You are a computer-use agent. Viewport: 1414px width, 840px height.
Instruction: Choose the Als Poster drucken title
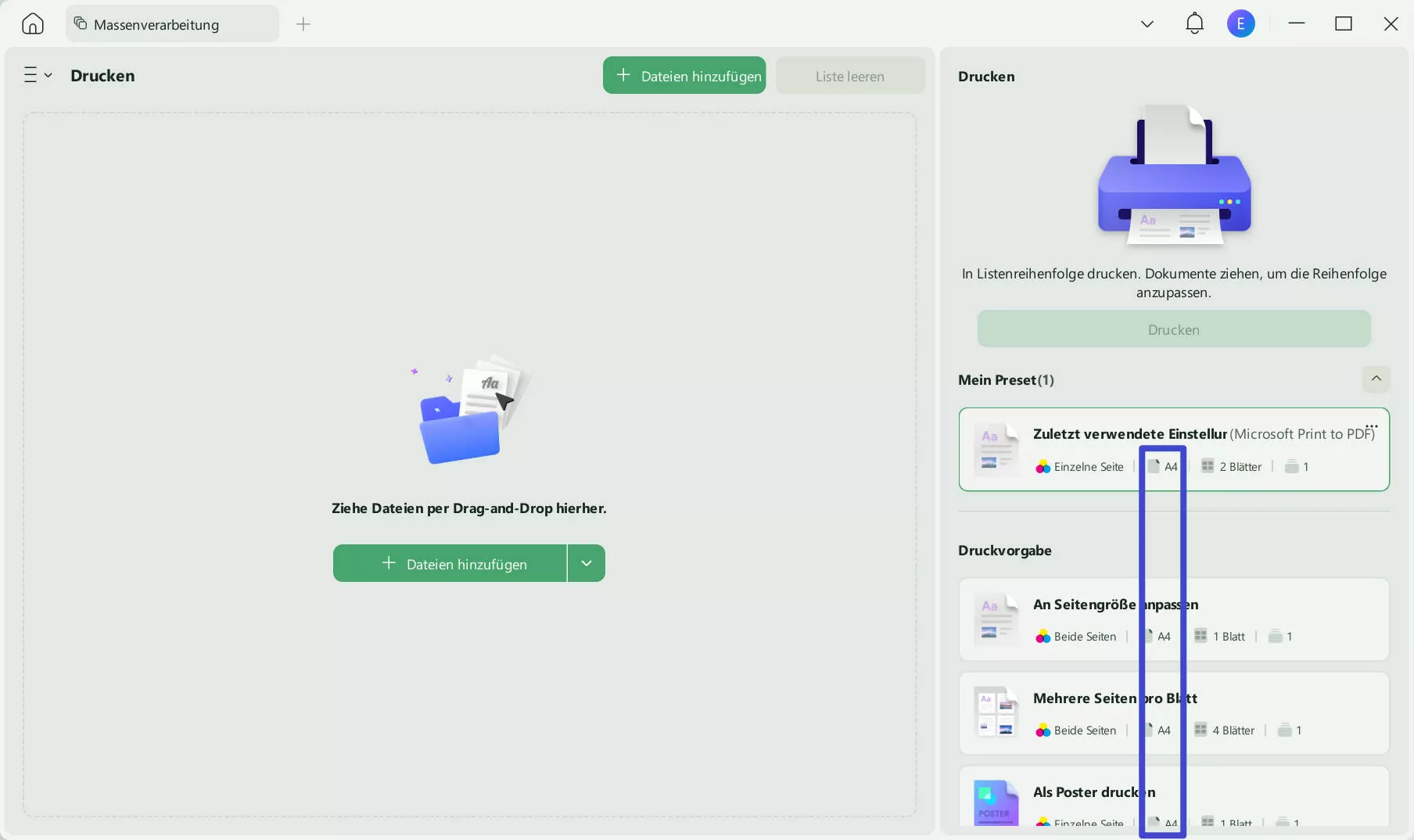[1094, 792]
